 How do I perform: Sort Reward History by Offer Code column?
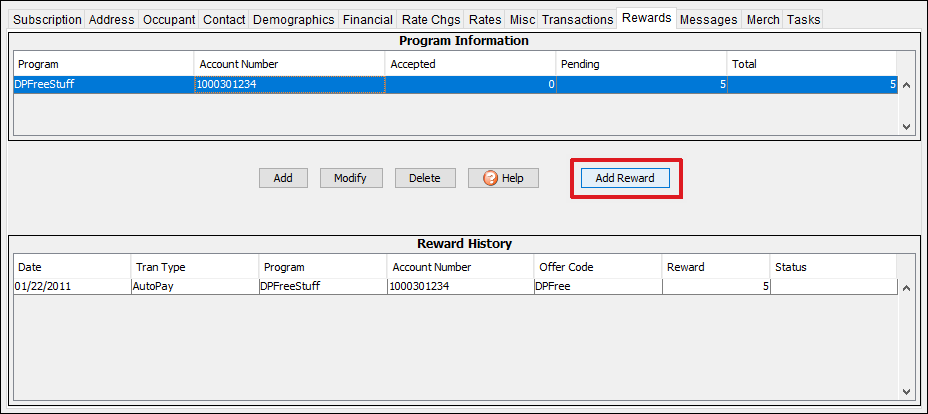pos(597,267)
